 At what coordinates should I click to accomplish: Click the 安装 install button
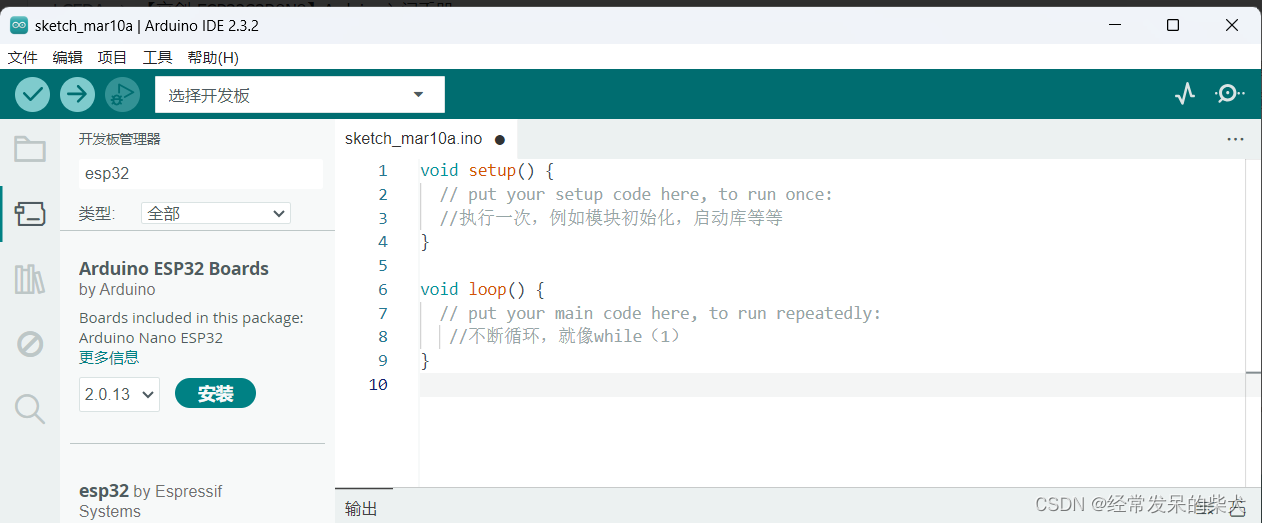click(x=215, y=394)
